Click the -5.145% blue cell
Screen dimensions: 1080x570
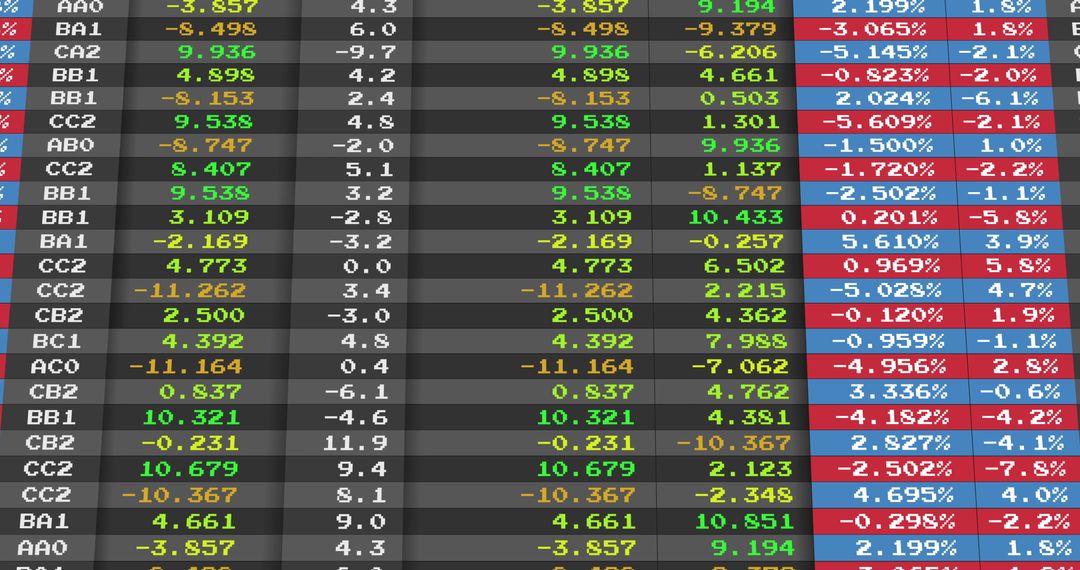pyautogui.click(x=872, y=52)
